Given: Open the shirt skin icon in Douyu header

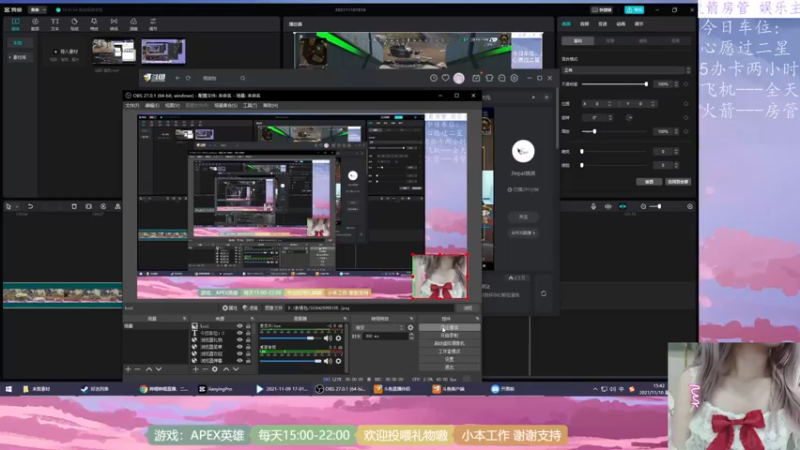Looking at the screenshot, I should [x=489, y=78].
